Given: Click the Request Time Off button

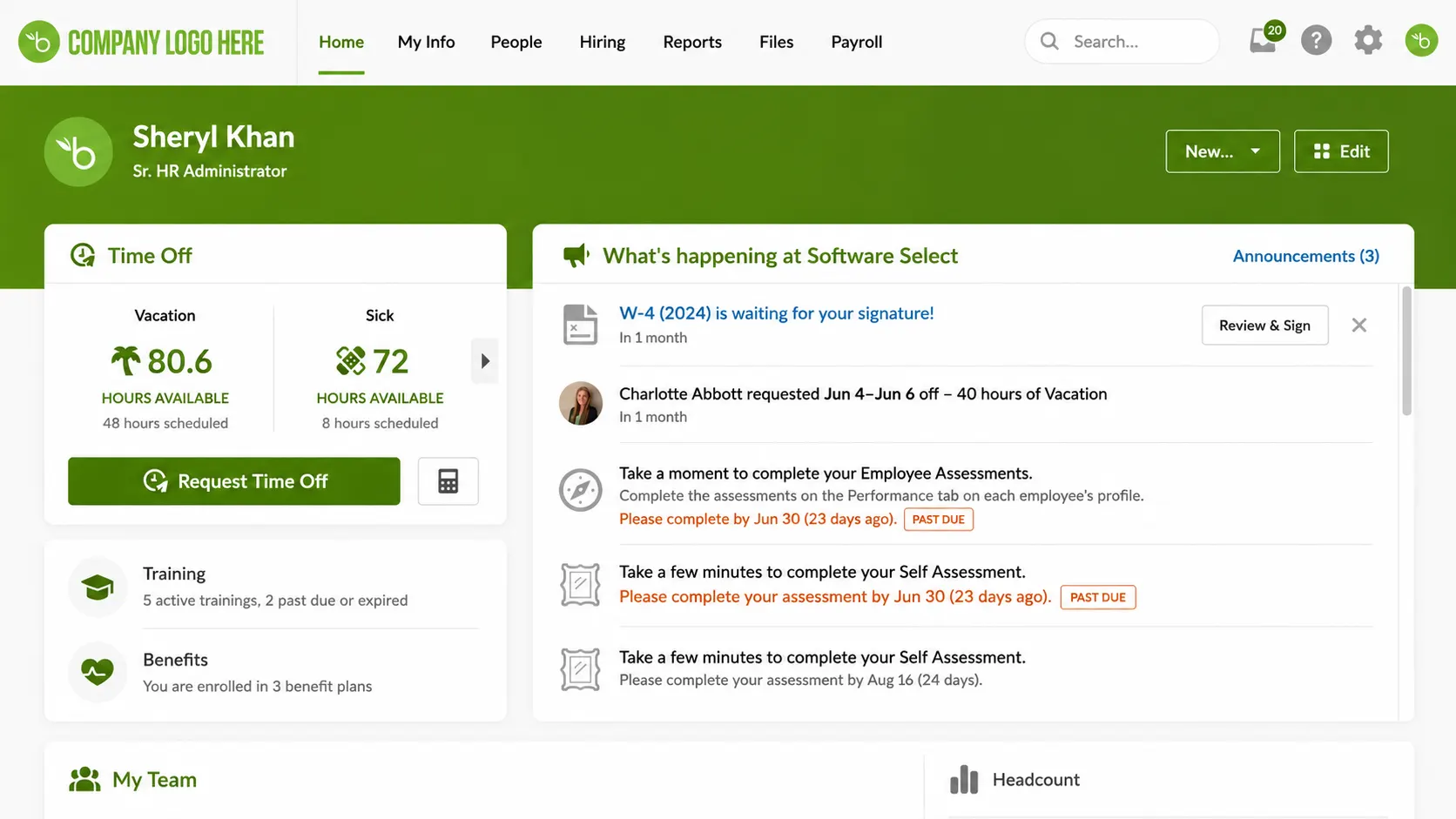Looking at the screenshot, I should (x=234, y=481).
